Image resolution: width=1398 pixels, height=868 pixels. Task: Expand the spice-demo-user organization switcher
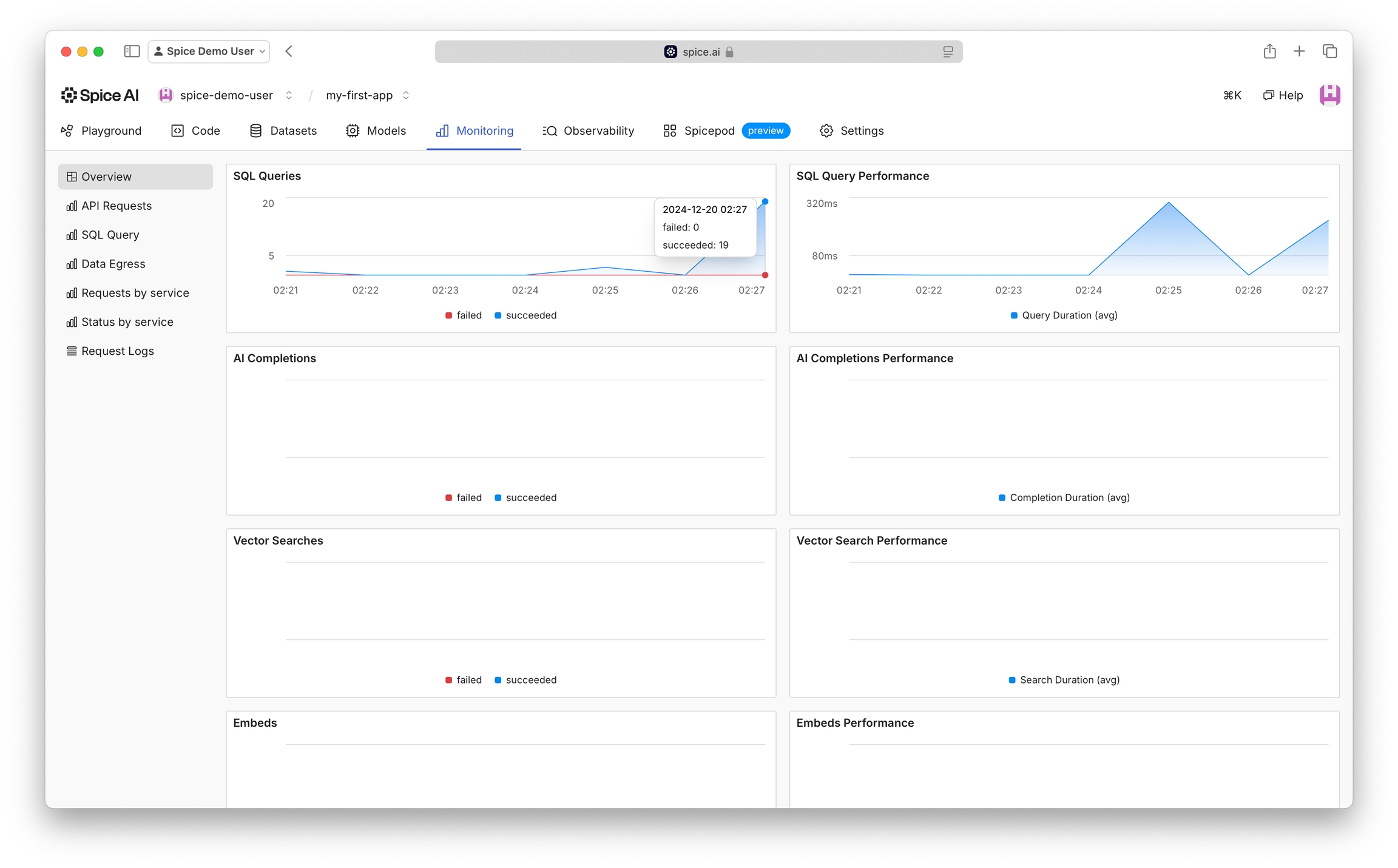[289, 95]
